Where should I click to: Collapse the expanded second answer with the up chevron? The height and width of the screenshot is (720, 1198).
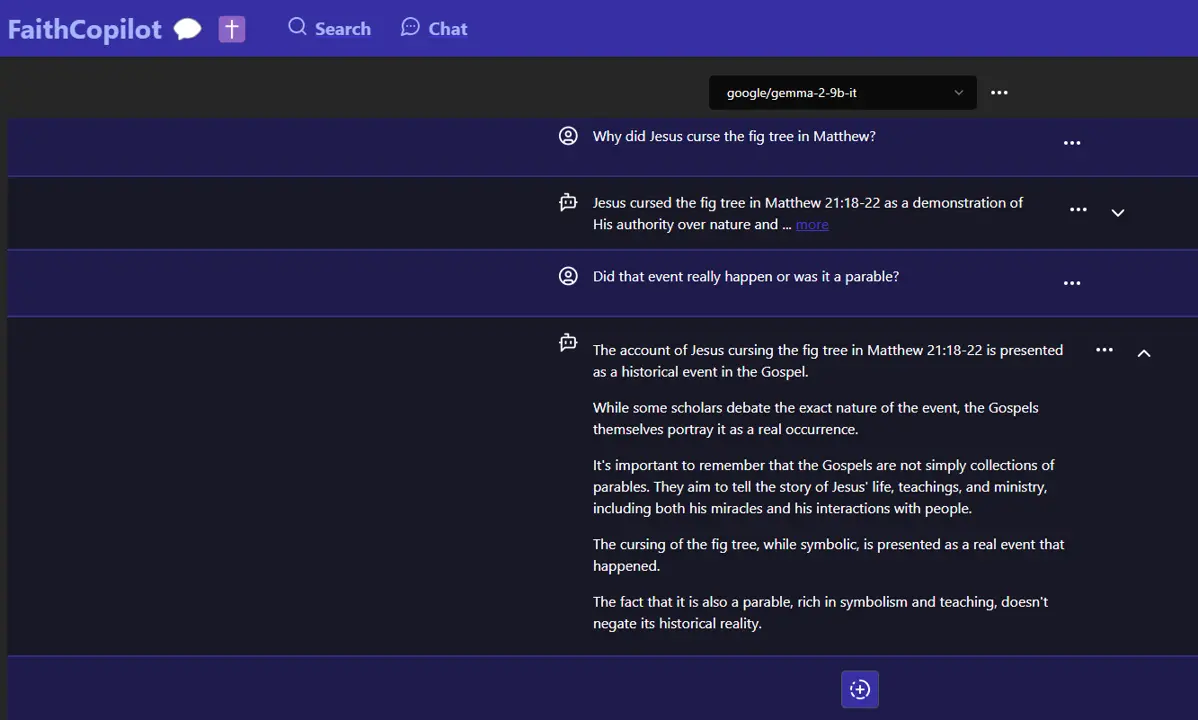(1144, 352)
